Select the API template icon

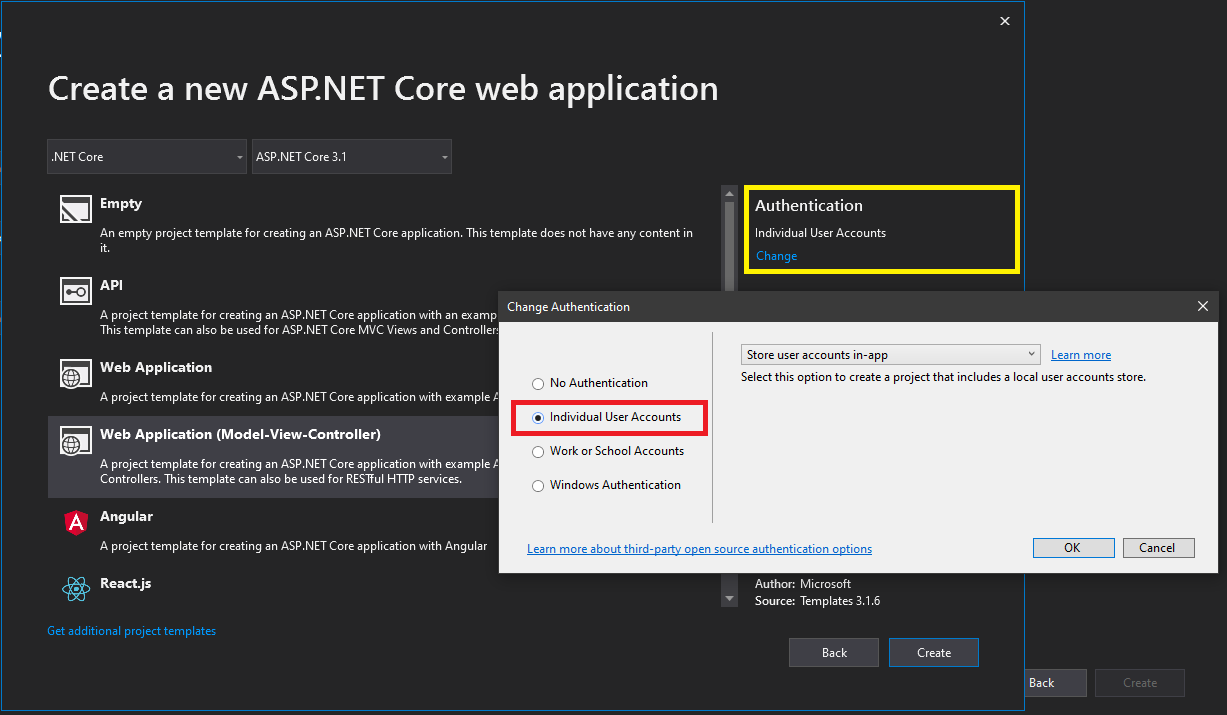coord(76,292)
